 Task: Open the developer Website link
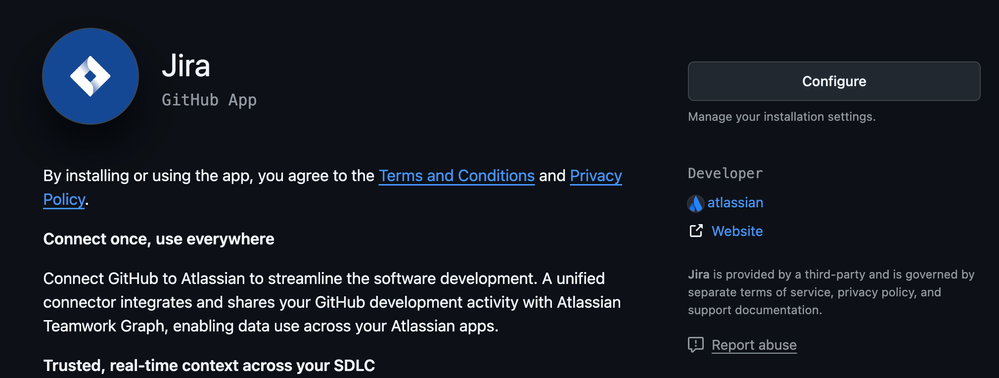[x=737, y=231]
